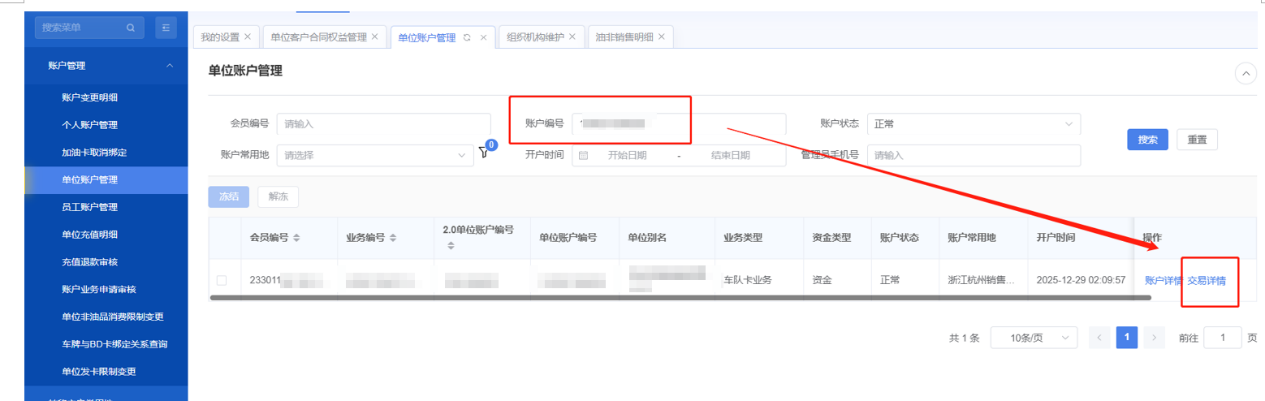Sort by 业务编号 column sort arrows
1265x401 pixels.
click(392, 238)
